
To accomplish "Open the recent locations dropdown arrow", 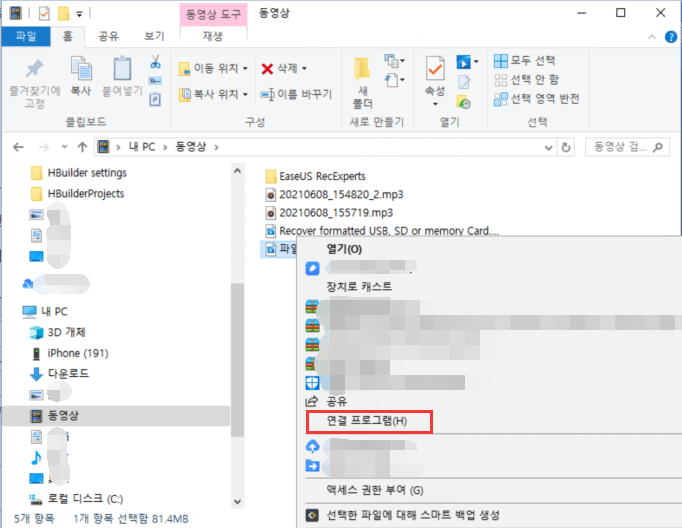I will (x=64, y=147).
